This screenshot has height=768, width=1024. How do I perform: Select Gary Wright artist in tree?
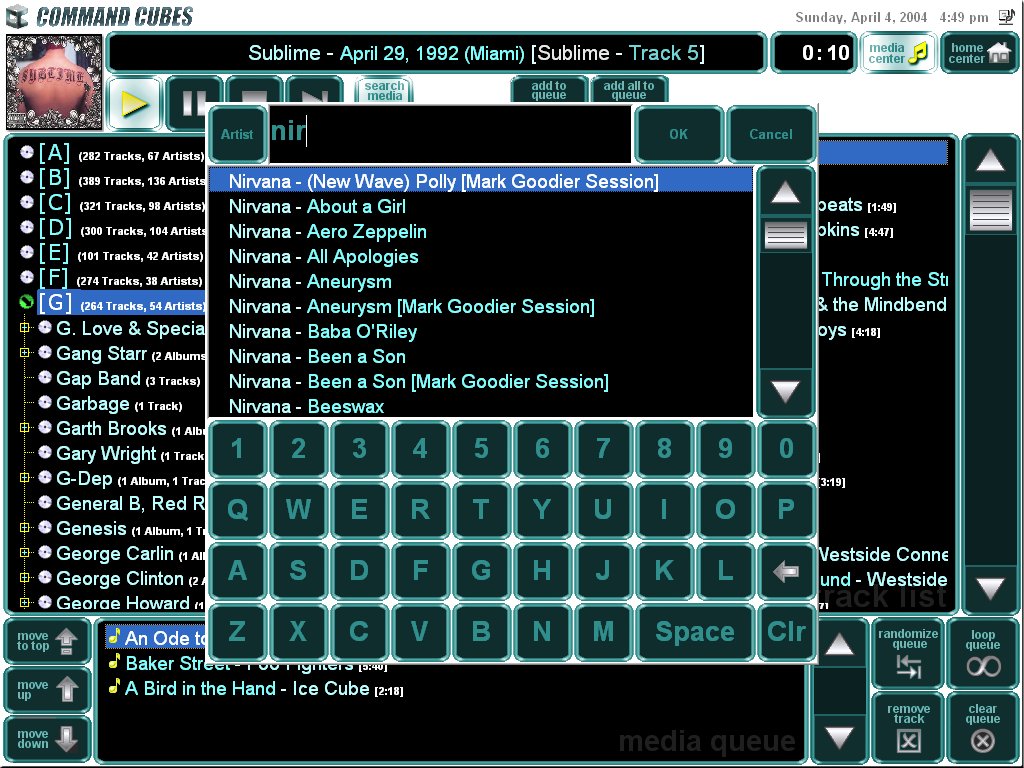coord(131,453)
